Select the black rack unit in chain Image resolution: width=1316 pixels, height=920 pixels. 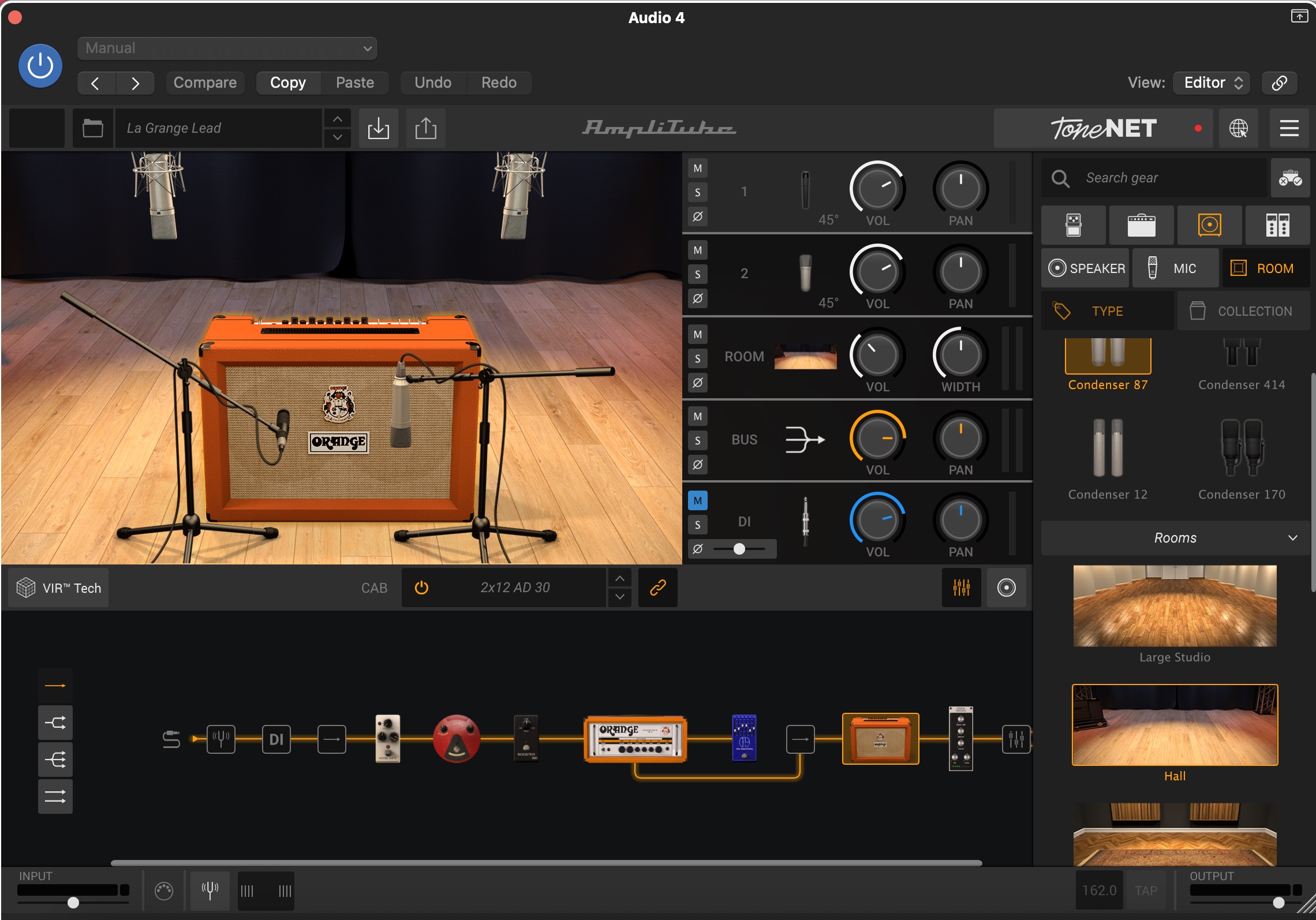click(960, 739)
